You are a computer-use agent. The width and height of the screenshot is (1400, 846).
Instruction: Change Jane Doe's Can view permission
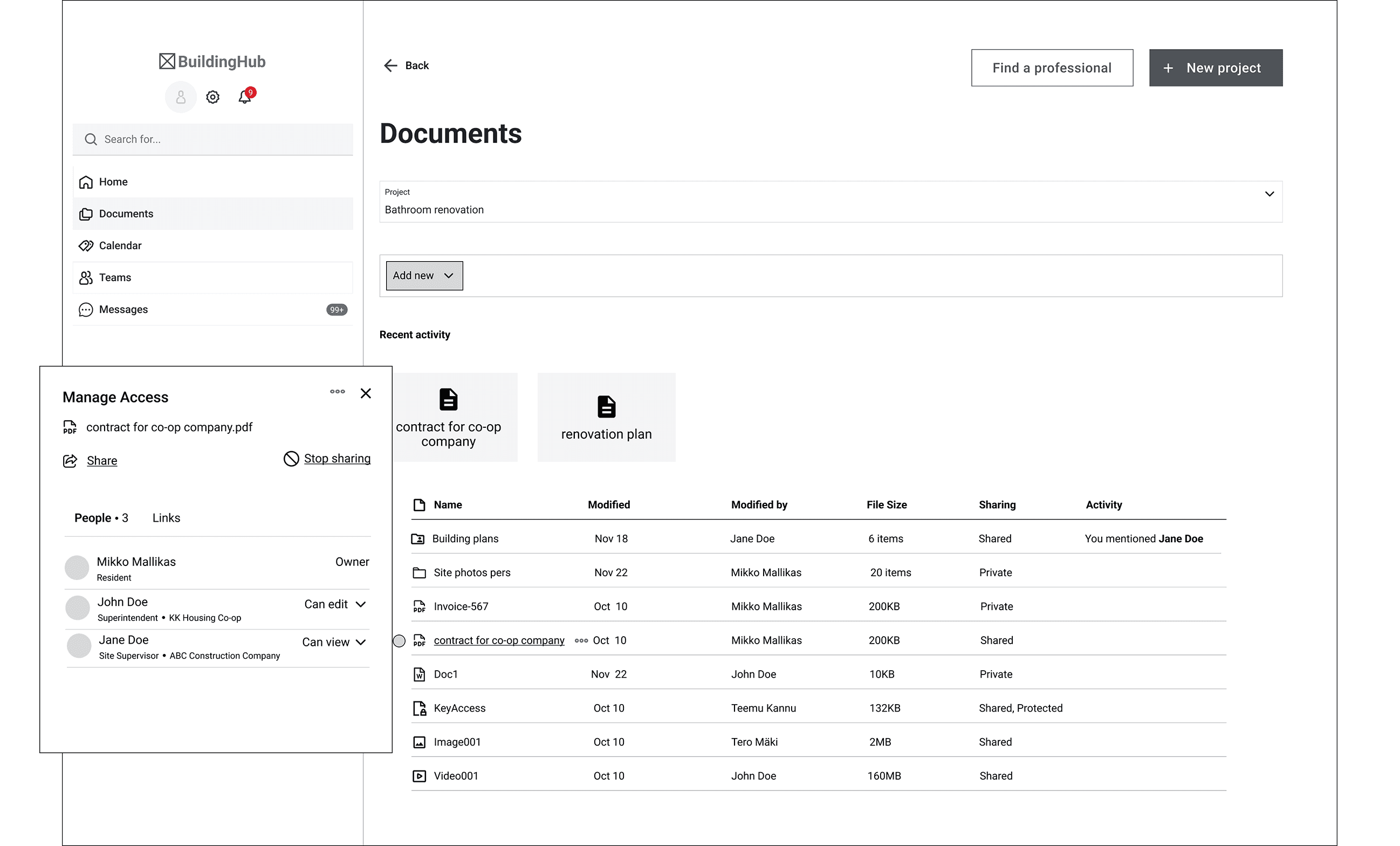tap(334, 643)
